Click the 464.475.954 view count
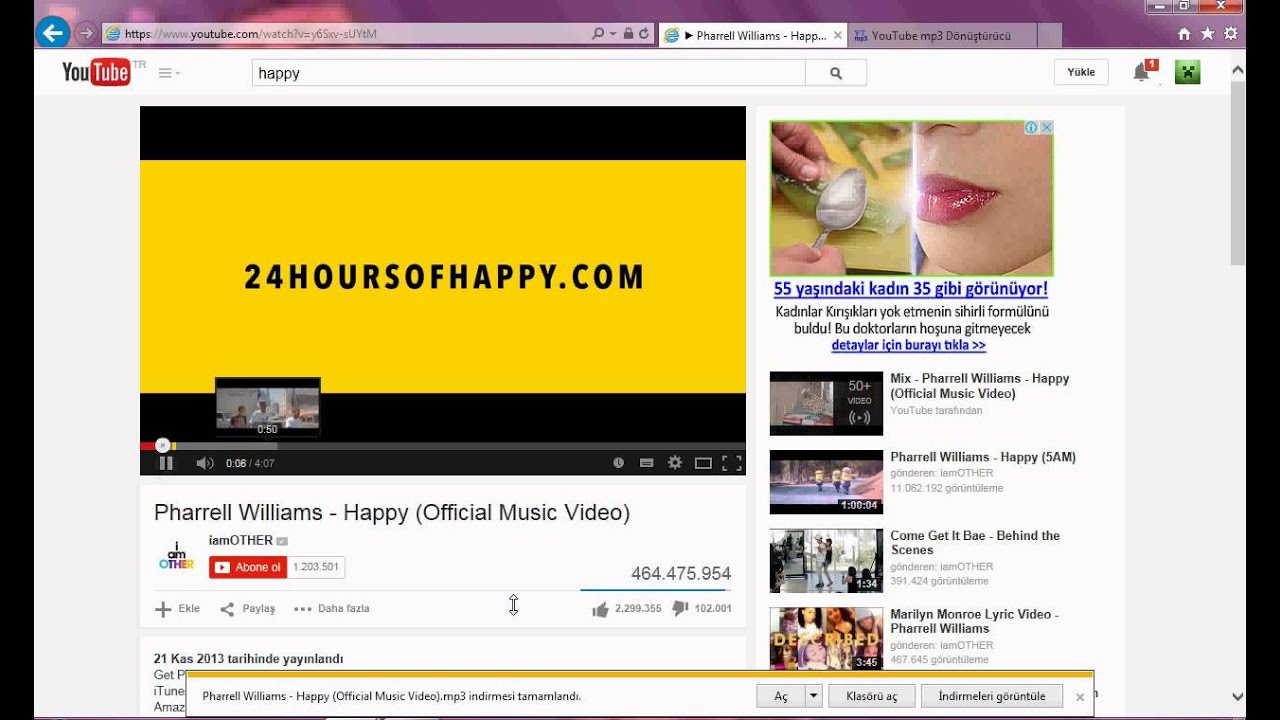The image size is (1280, 720). click(681, 573)
